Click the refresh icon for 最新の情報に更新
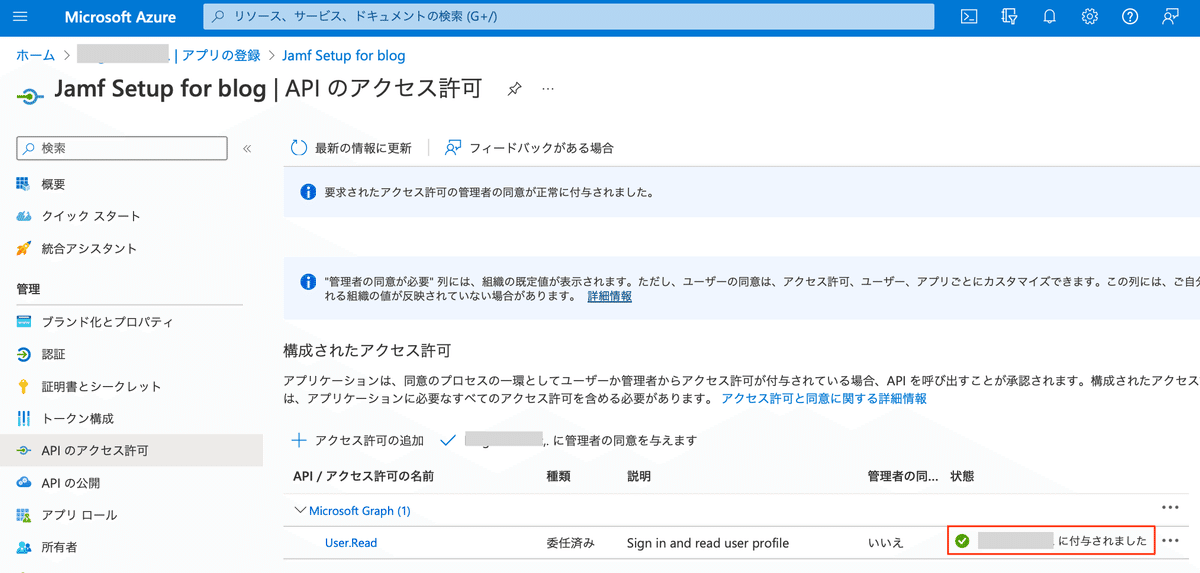Viewport: 1200px width, 573px height. [x=299, y=148]
